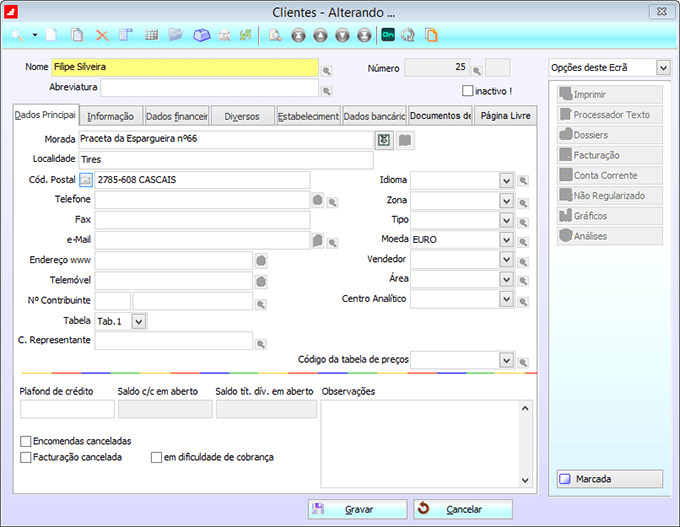The height and width of the screenshot is (527, 680).
Task: Open the search dropdown arrow in toolbar
Action: [x=35, y=35]
